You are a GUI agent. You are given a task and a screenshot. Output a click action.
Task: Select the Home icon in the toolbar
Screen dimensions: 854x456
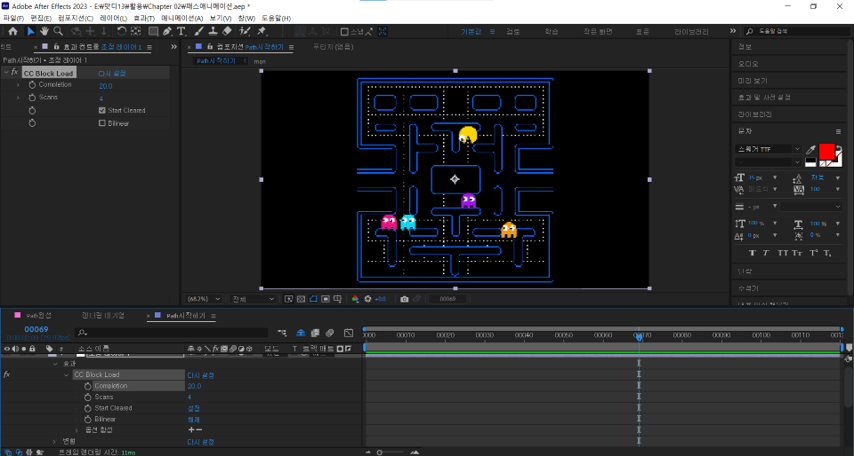pos(13,32)
